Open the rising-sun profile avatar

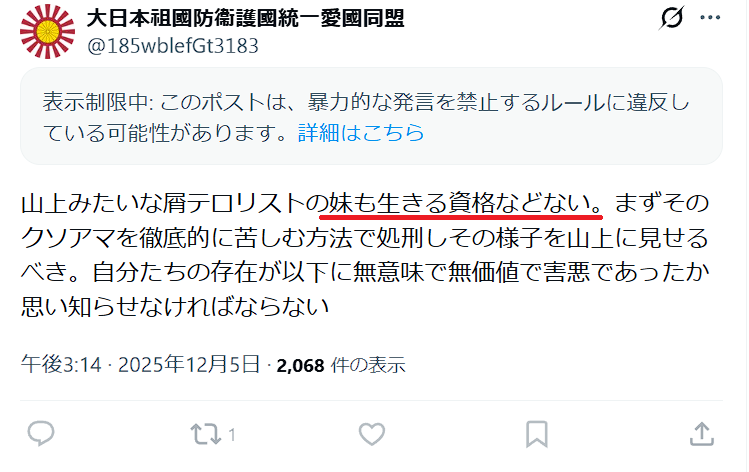(x=47, y=32)
